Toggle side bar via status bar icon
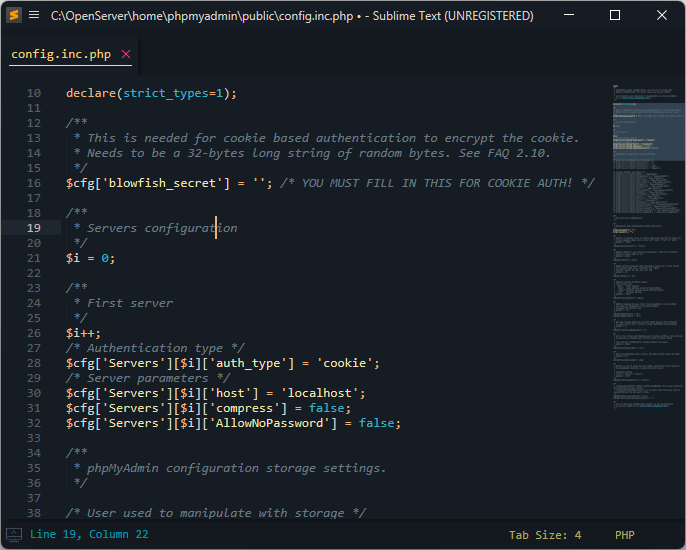The width and height of the screenshot is (686, 550). point(14,534)
